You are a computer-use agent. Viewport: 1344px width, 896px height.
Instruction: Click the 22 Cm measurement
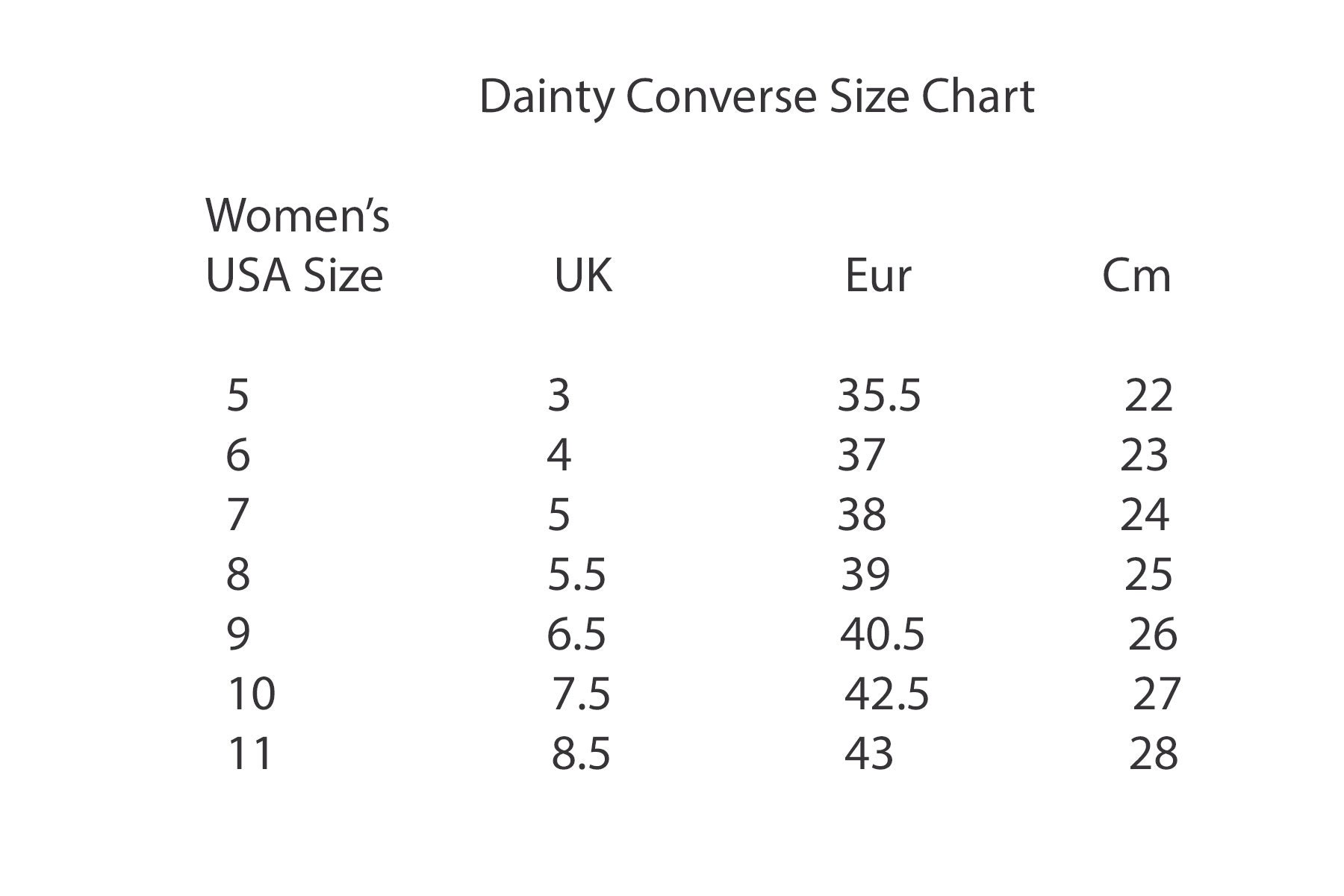1148,395
